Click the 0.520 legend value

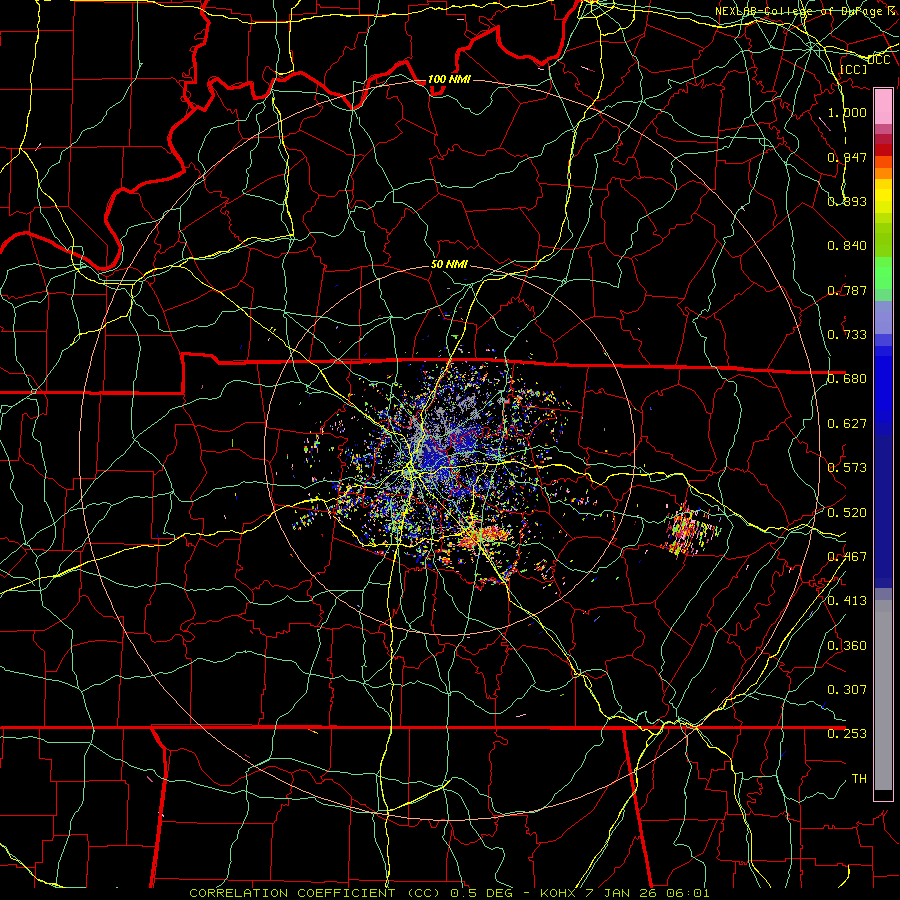coord(847,513)
